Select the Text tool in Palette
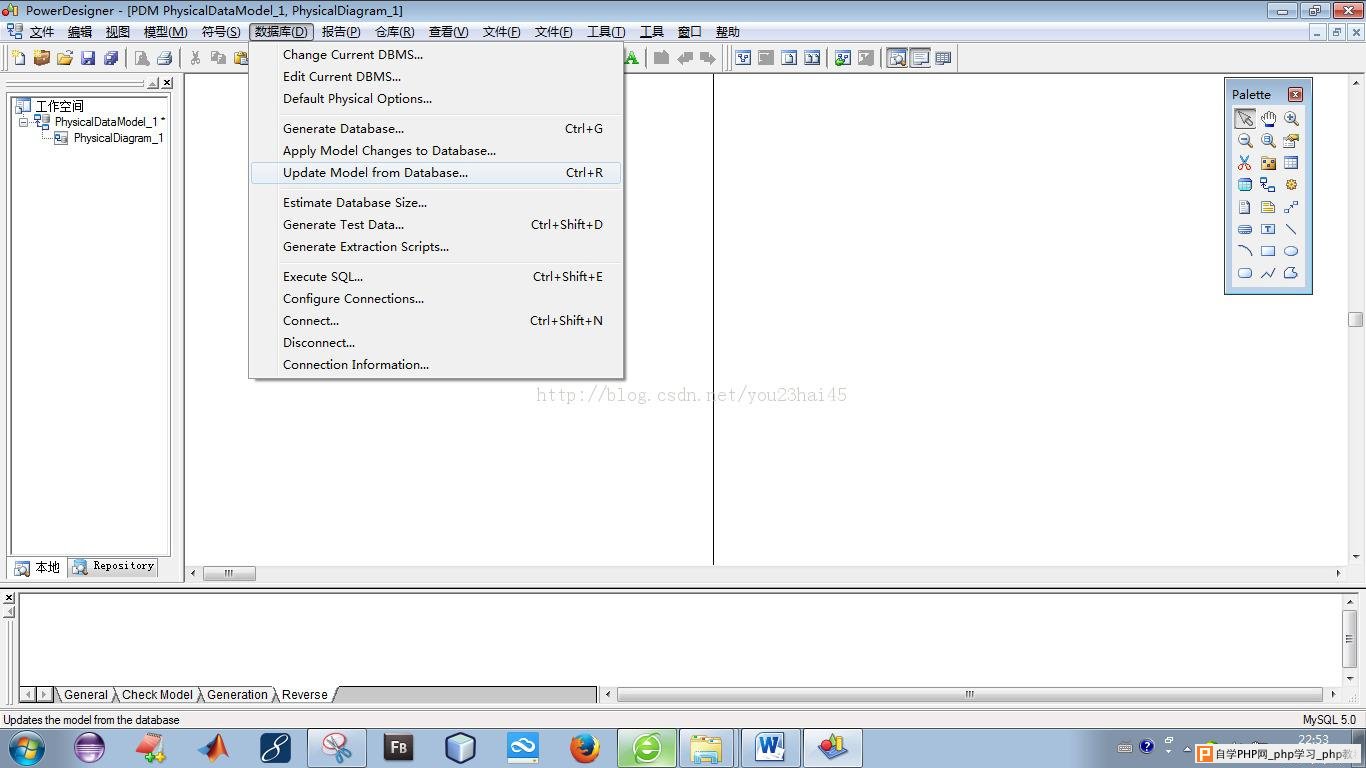The height and width of the screenshot is (768, 1366). [x=1268, y=229]
